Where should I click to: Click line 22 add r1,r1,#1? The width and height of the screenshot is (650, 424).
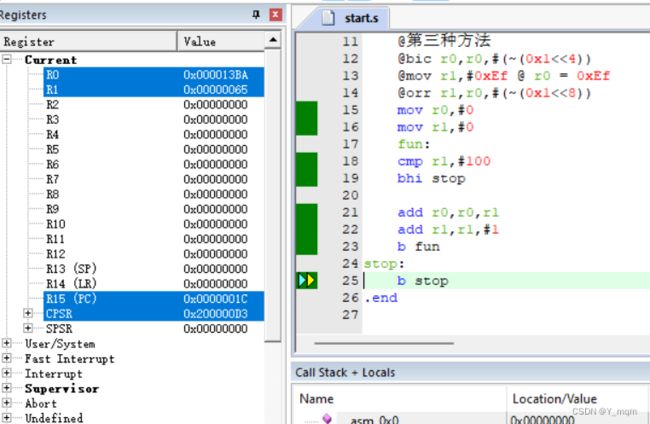click(448, 229)
